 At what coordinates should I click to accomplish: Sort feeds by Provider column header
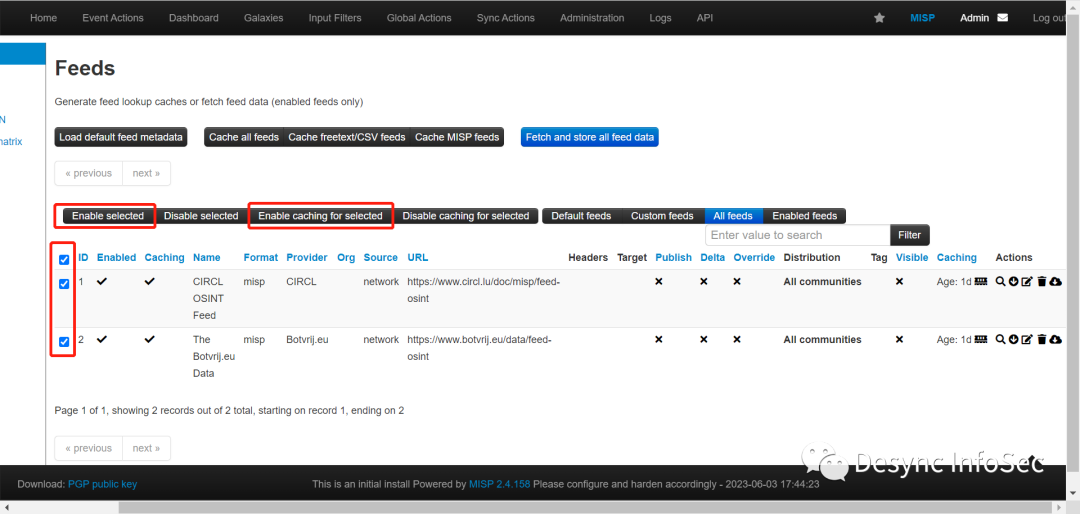tap(307, 257)
